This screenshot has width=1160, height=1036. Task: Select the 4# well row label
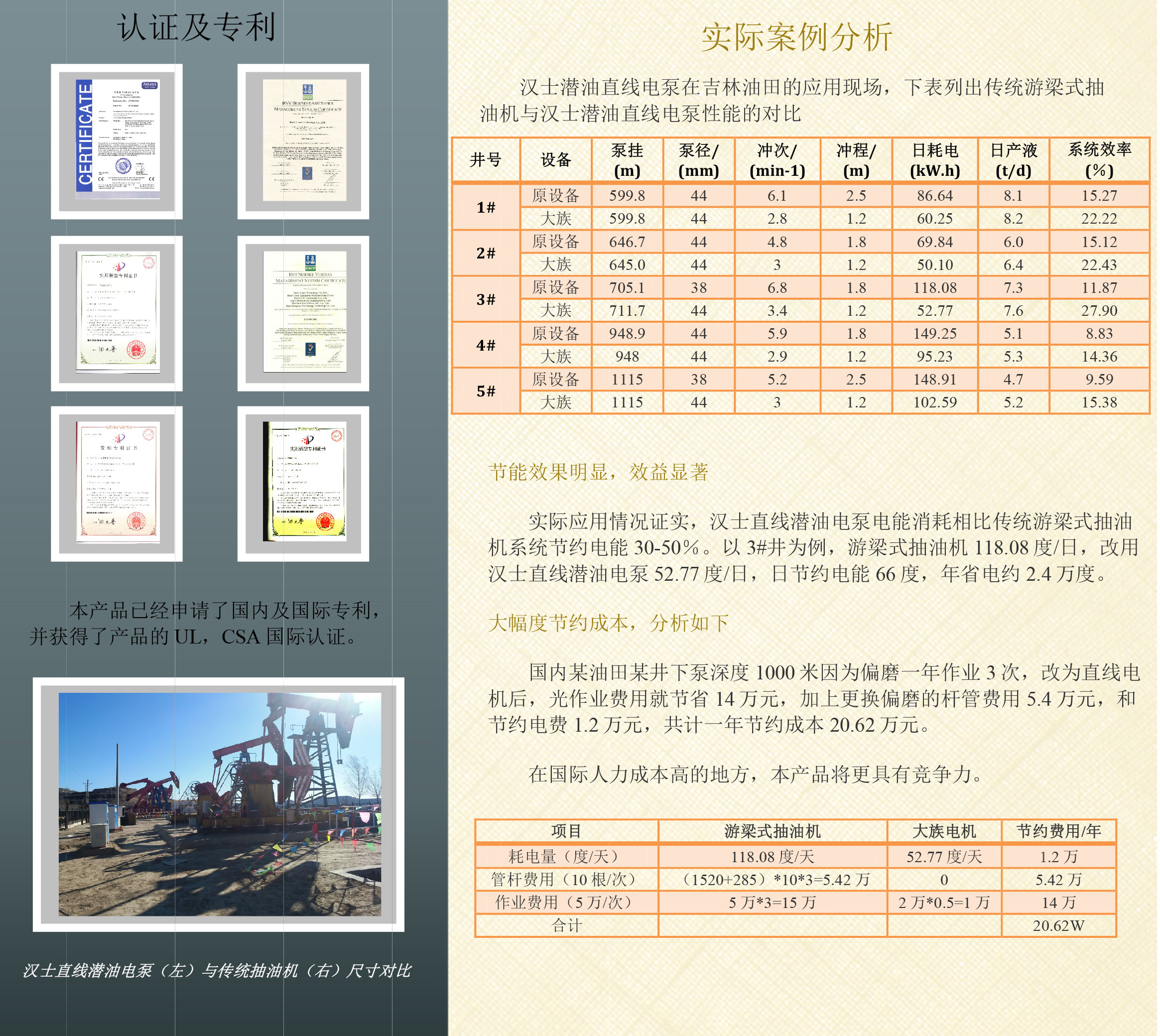point(486,345)
